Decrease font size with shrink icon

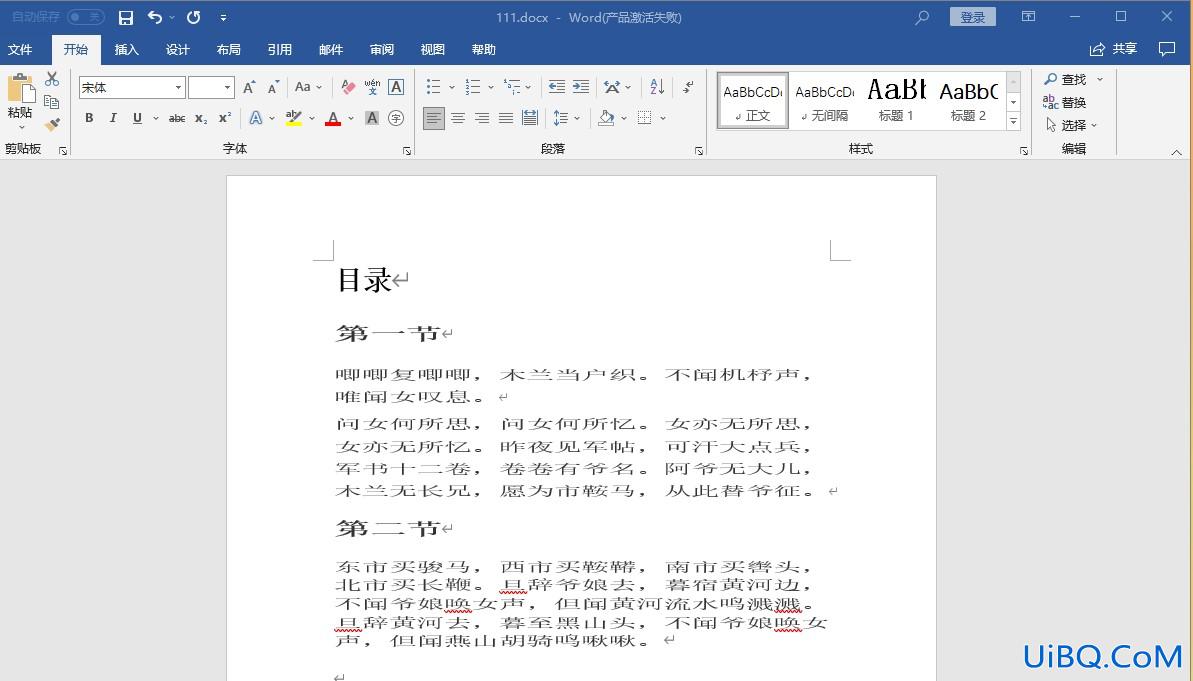273,88
